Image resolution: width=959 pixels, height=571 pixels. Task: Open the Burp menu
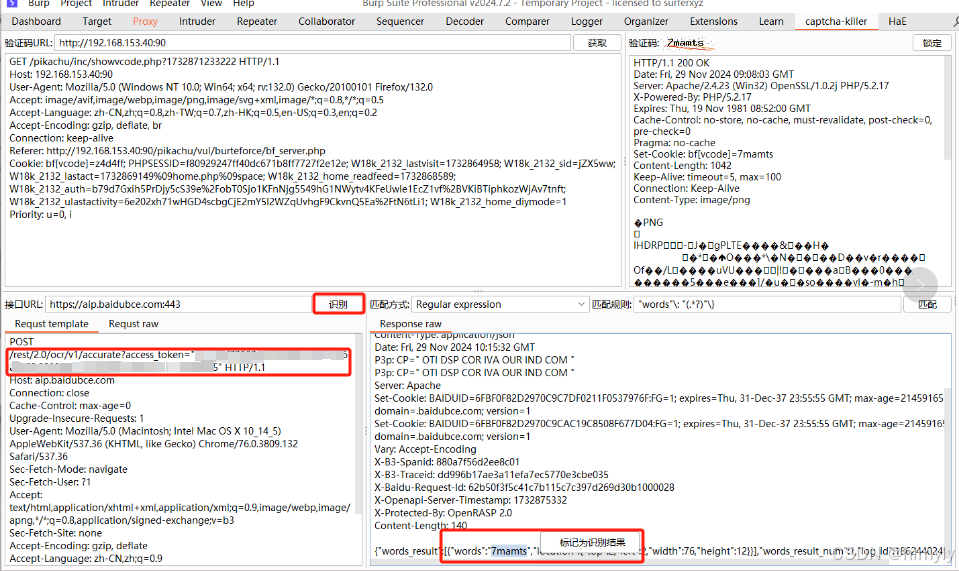pyautogui.click(x=39, y=3)
